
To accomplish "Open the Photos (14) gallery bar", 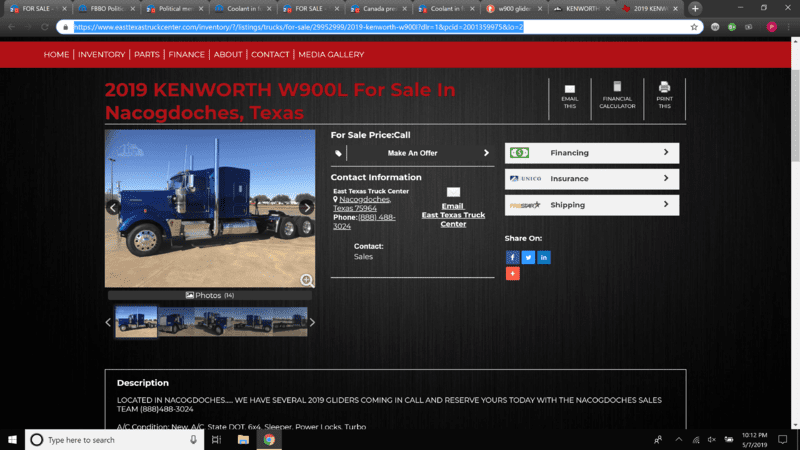I will tap(210, 295).
